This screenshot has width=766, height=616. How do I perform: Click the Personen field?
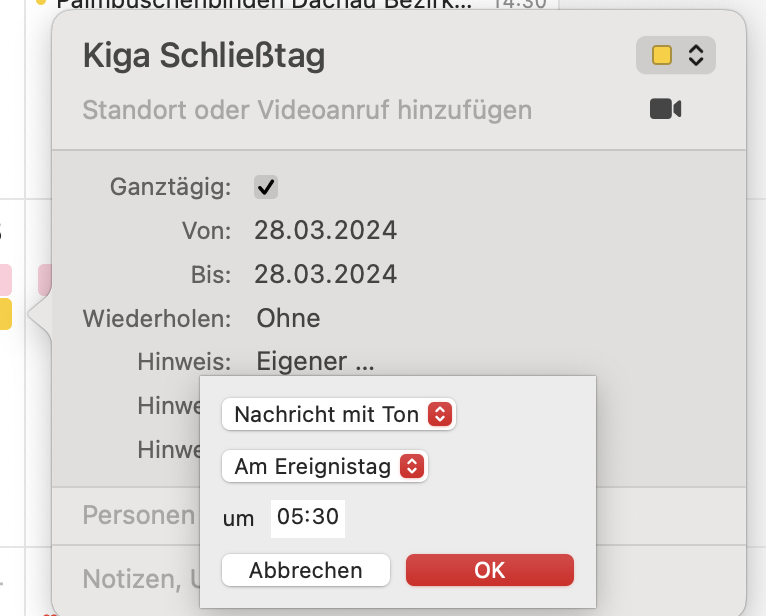pos(138,515)
